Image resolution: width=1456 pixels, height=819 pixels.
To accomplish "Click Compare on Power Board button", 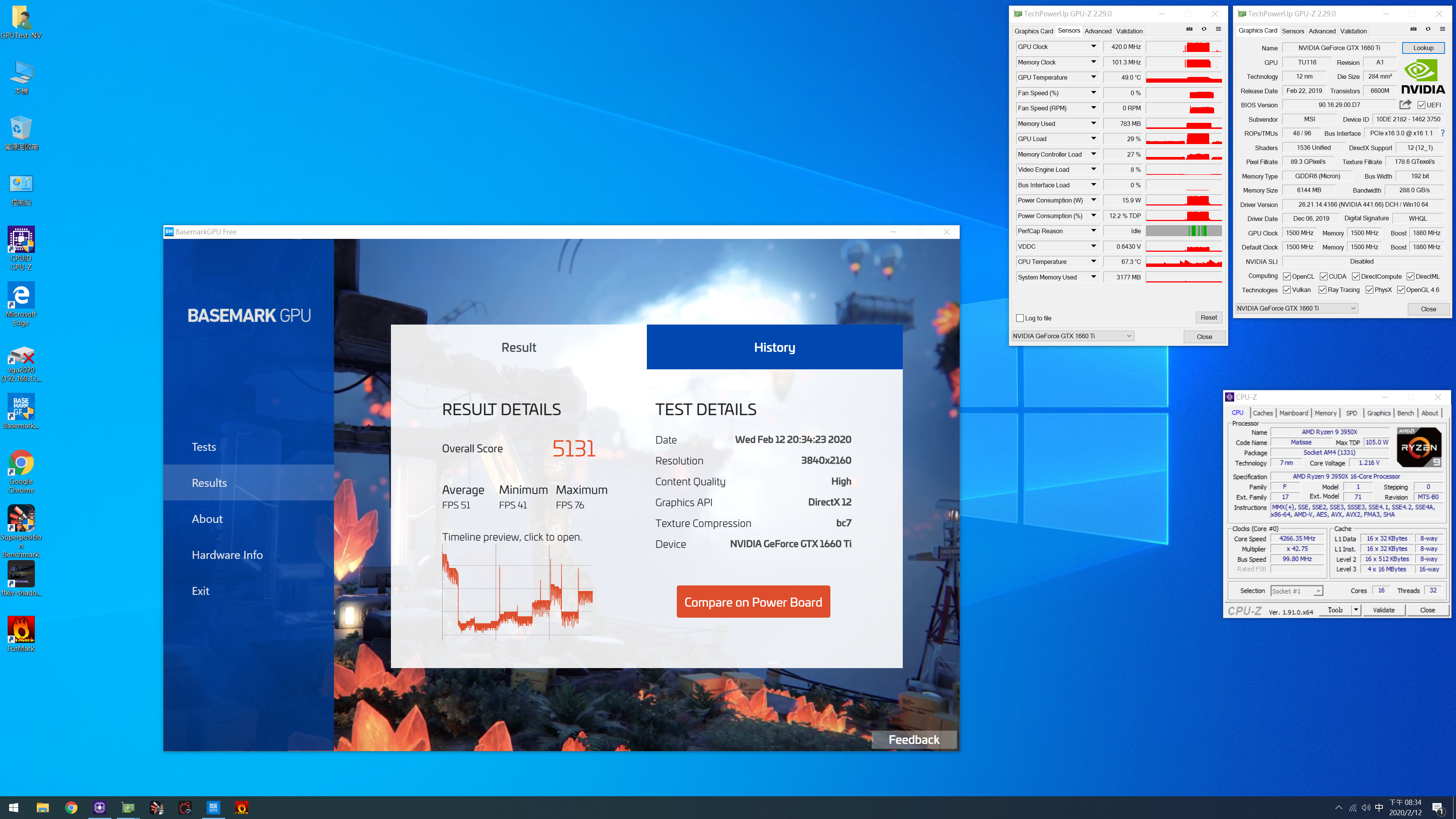I will [753, 602].
